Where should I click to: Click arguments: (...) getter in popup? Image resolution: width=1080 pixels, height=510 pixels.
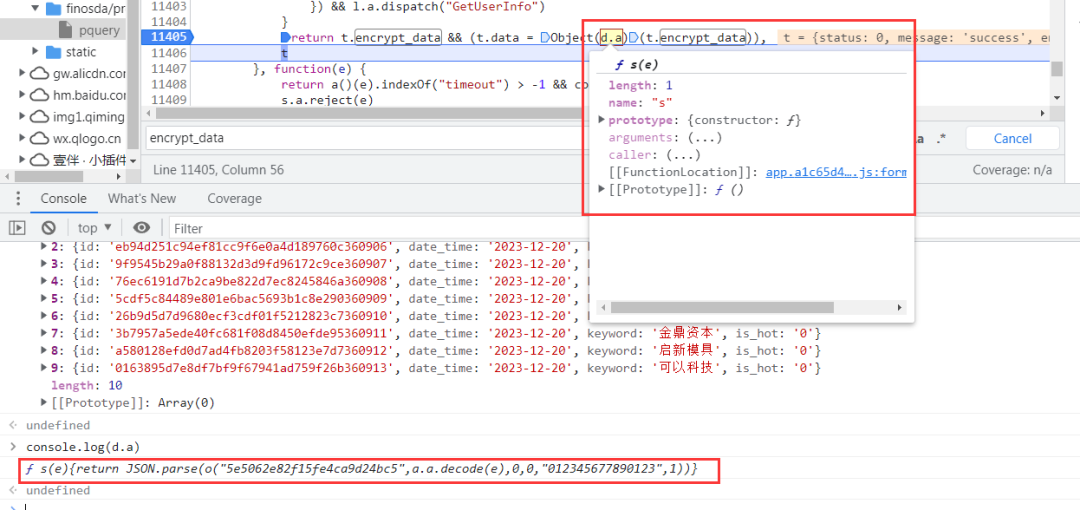pyautogui.click(x=665, y=138)
